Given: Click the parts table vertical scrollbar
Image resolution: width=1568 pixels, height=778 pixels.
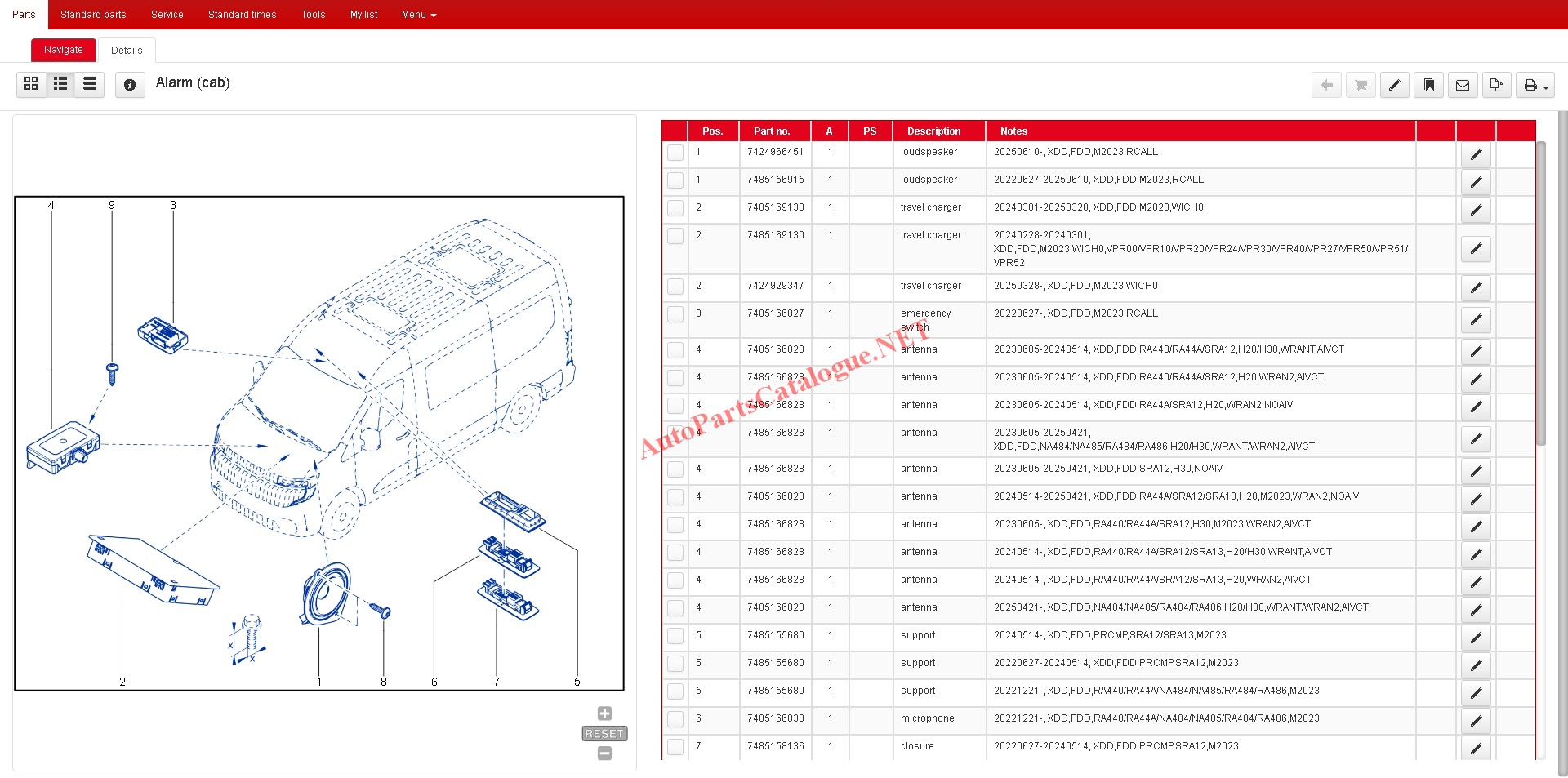Looking at the screenshot, I should coord(1541,294).
